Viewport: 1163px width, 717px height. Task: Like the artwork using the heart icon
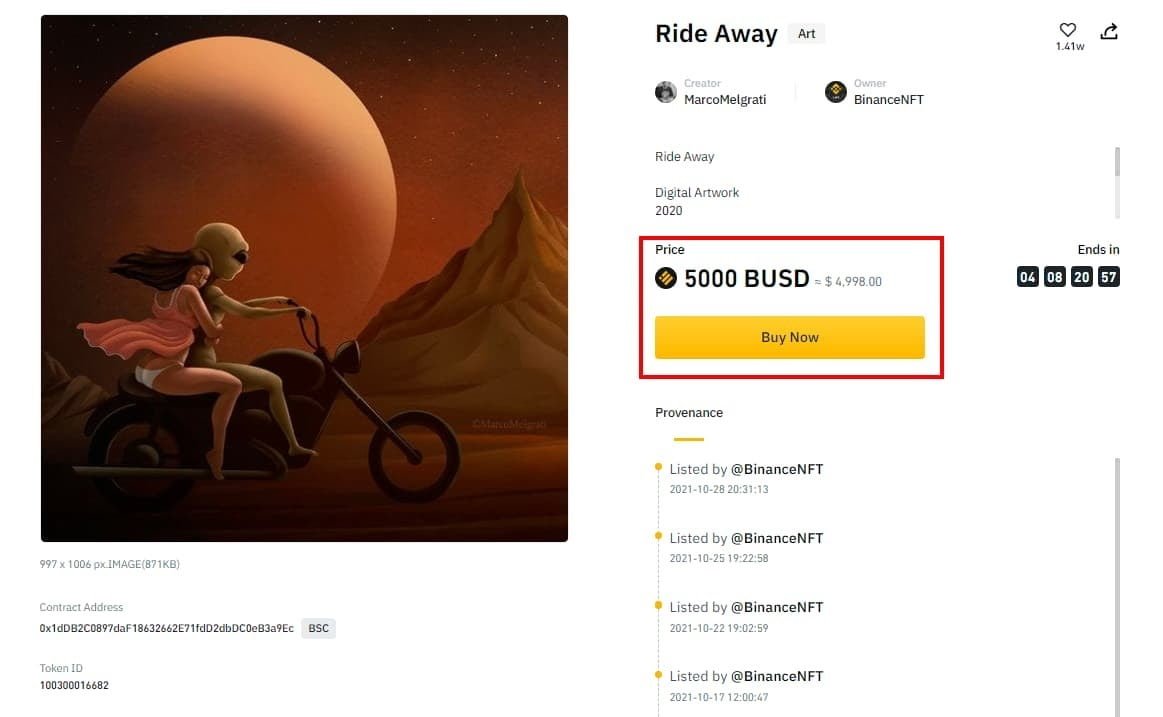[x=1067, y=30]
